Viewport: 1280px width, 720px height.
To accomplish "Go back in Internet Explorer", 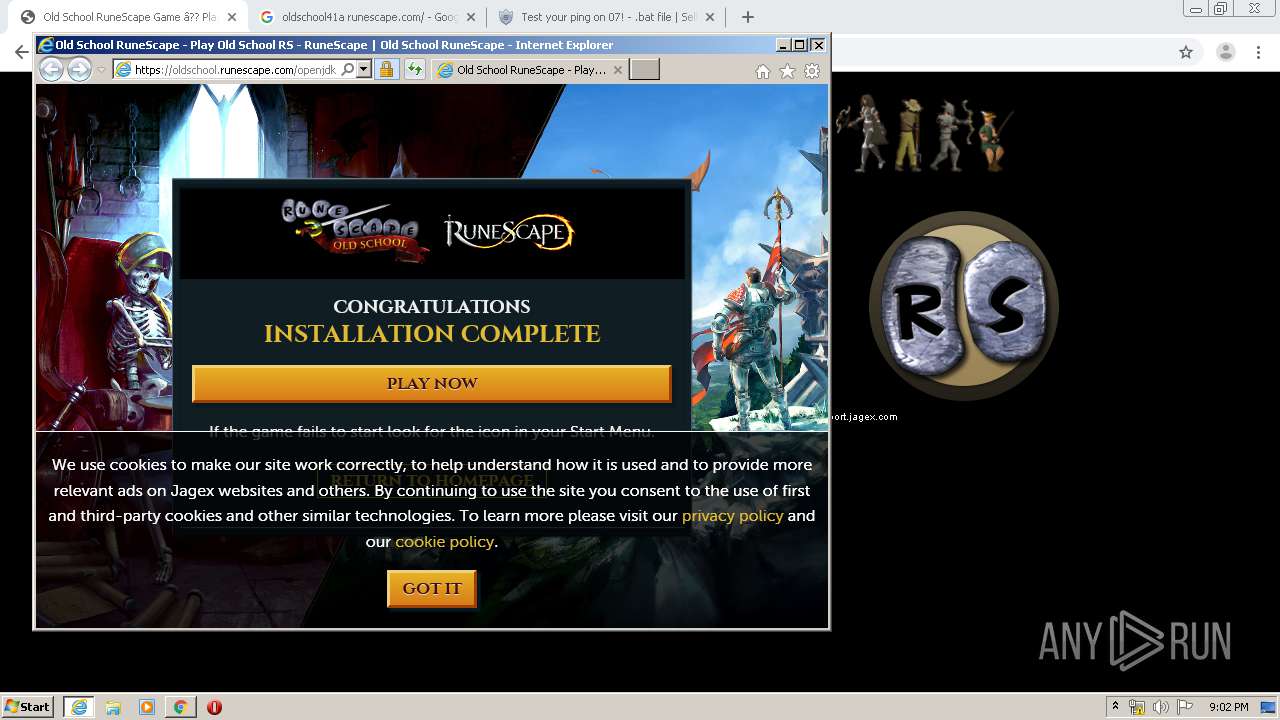I will [x=51, y=69].
